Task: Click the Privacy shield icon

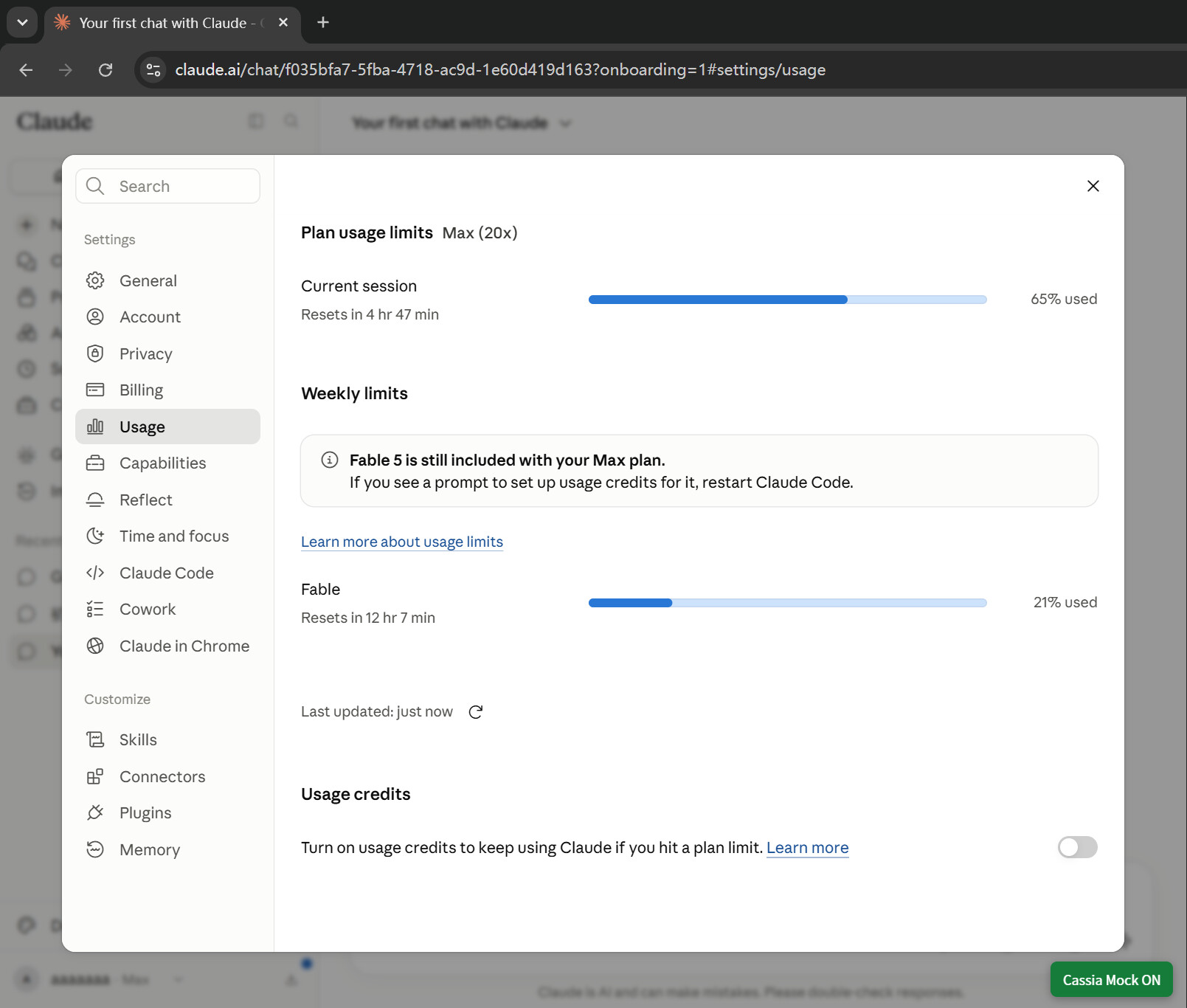Action: pos(95,353)
